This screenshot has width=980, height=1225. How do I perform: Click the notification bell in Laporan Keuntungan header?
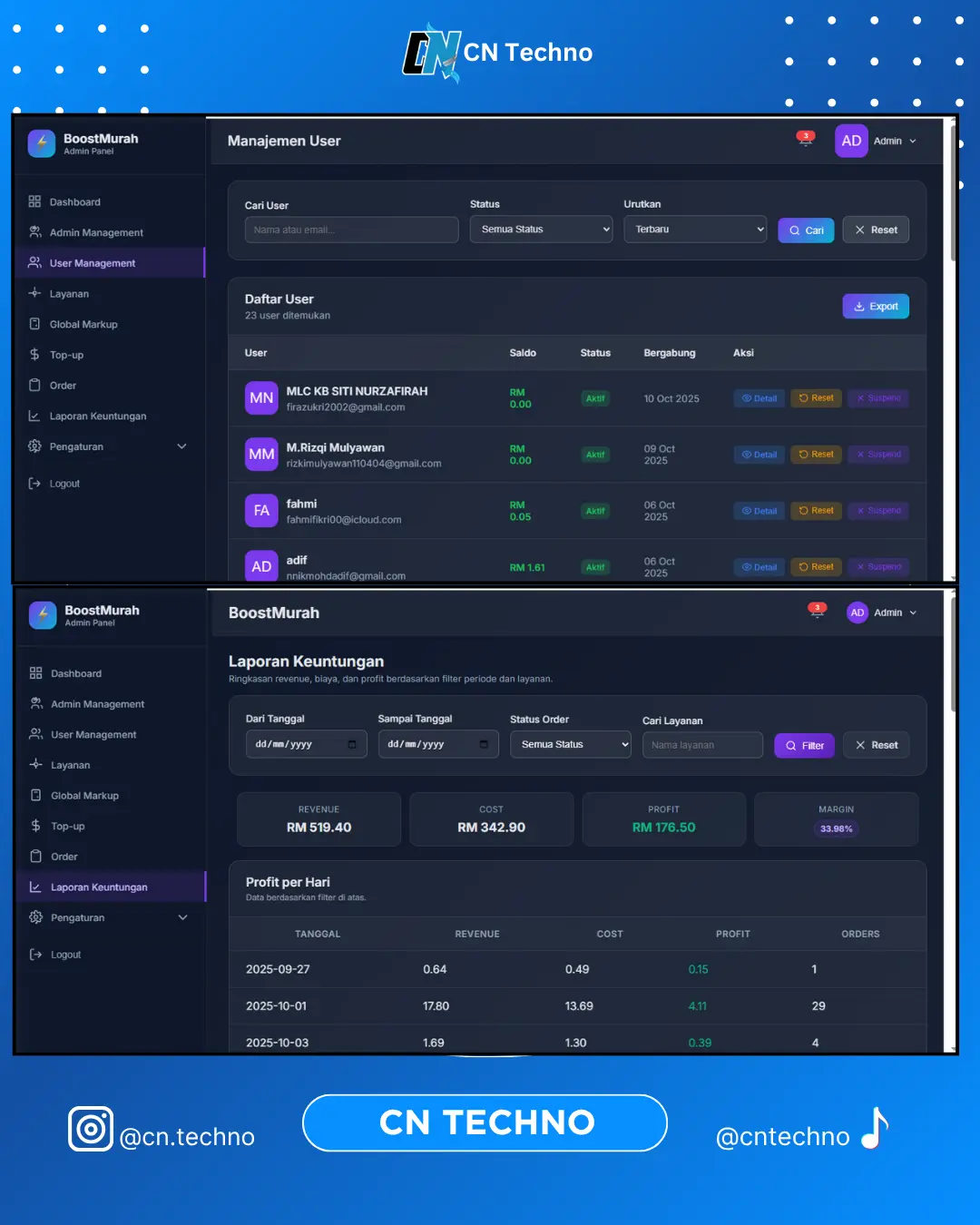pos(817,612)
